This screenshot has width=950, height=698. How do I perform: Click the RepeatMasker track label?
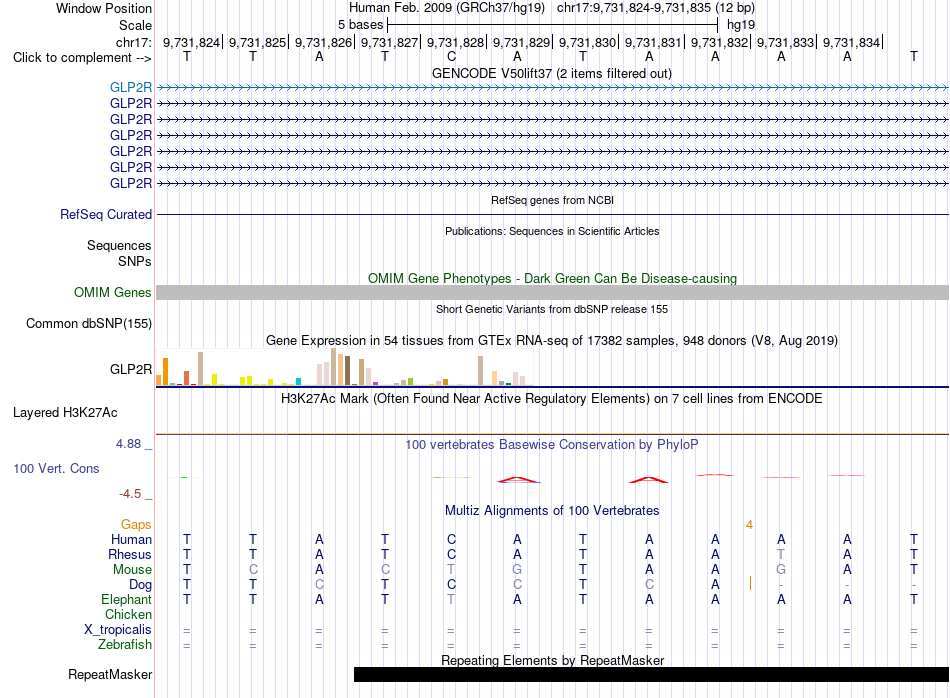[x=110, y=674]
